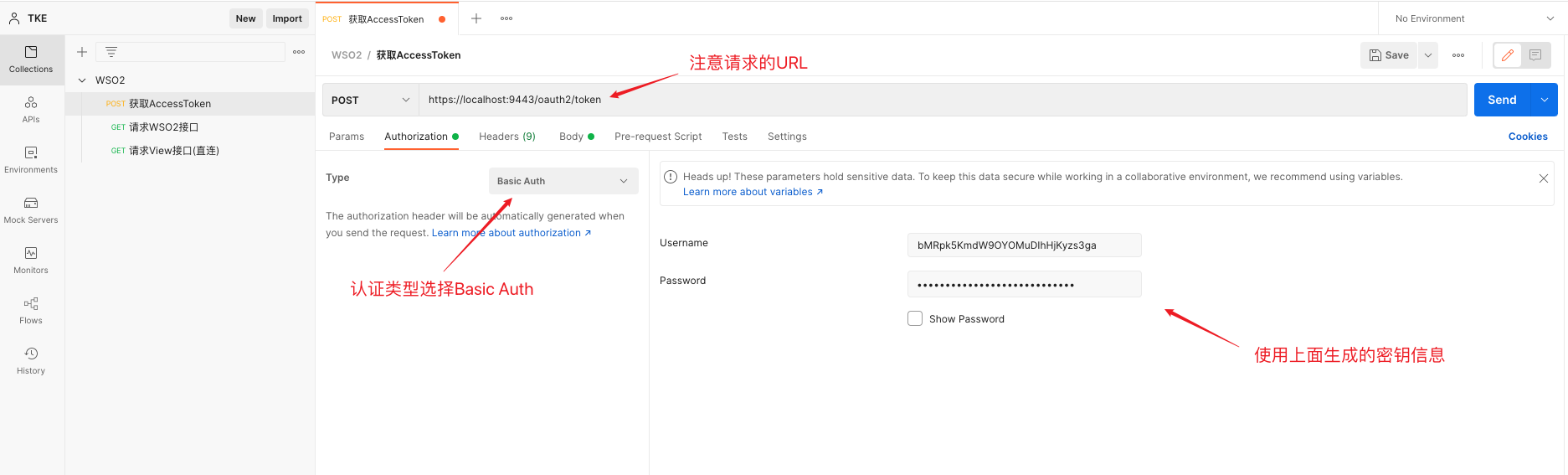Click the Save button

pyautogui.click(x=1389, y=55)
